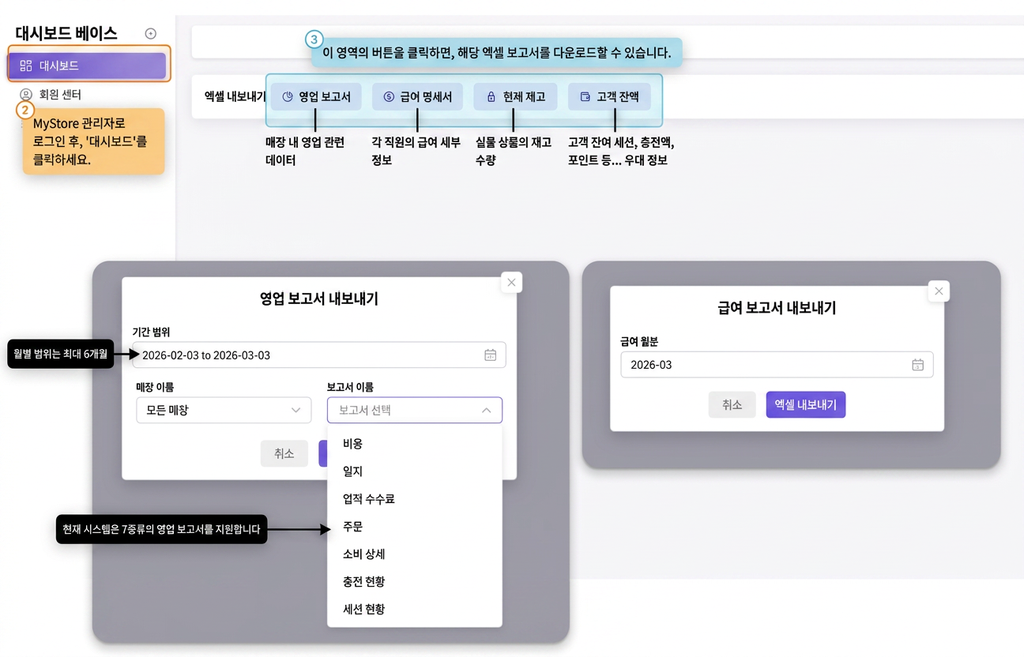Viewport: 1024px width, 657px height.
Task: Click the 엑셀 내보내기 button
Action: pos(805,405)
